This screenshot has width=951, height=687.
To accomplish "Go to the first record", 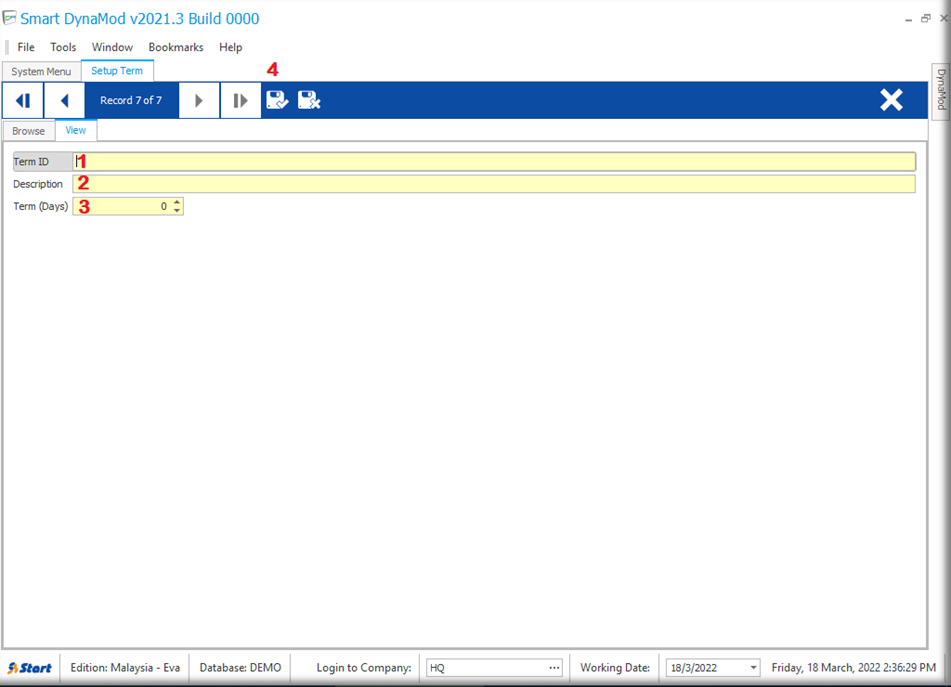I will [22, 100].
